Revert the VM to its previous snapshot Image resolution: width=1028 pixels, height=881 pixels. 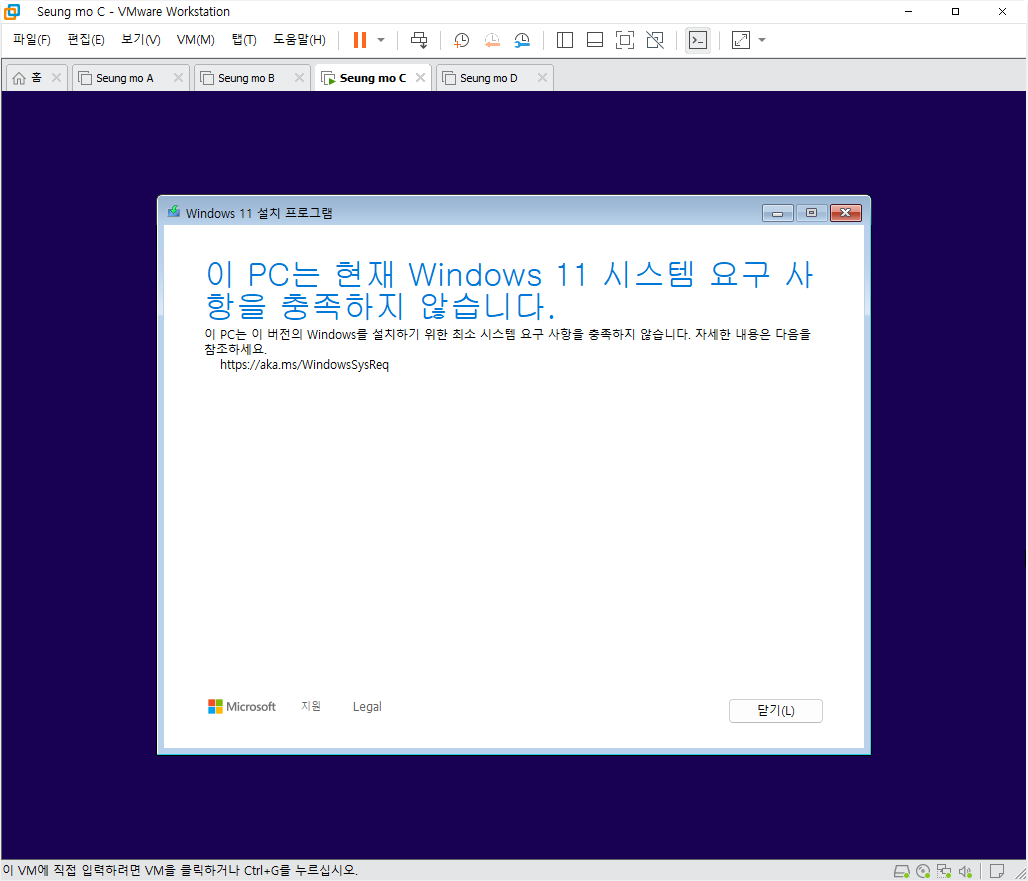pyautogui.click(x=492, y=40)
